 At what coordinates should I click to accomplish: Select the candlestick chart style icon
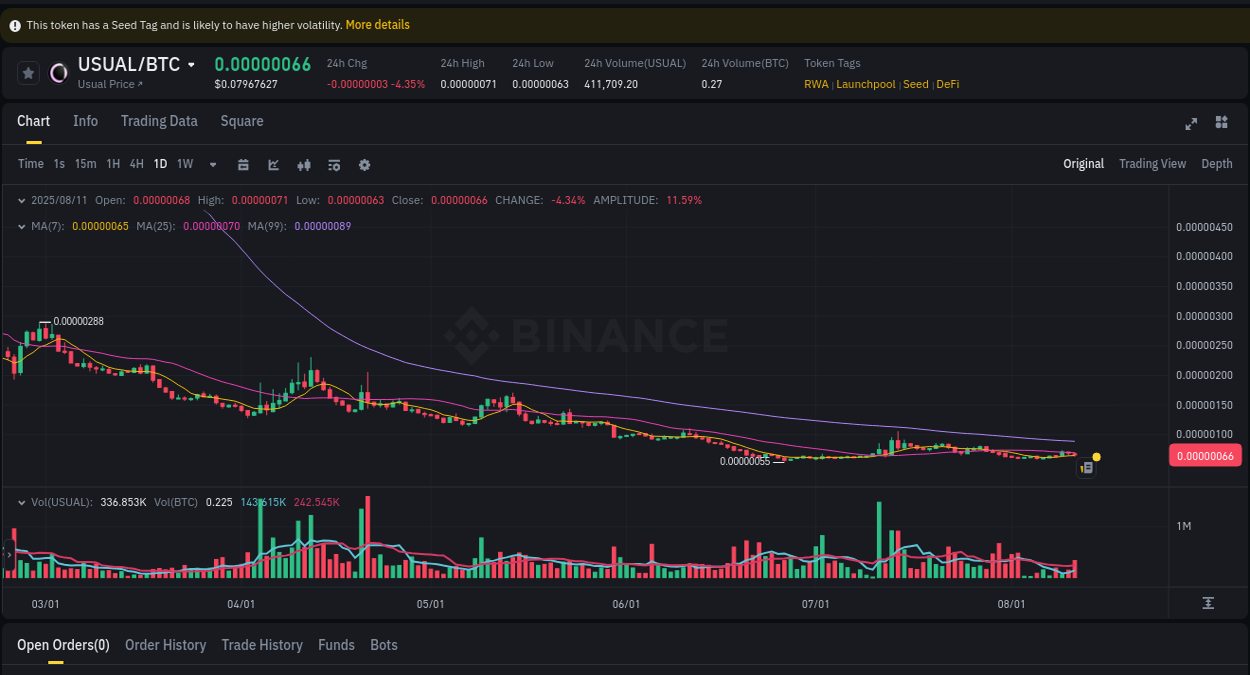click(x=304, y=164)
